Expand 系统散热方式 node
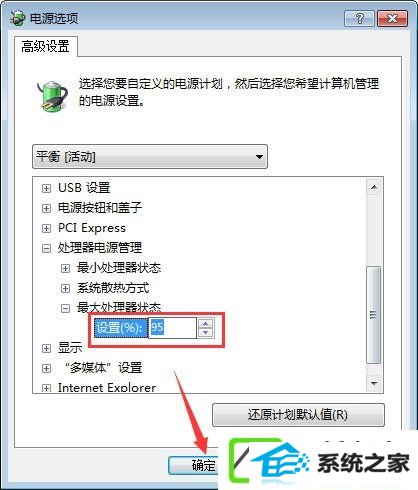Screen dimensions: 418x490 coord(65,289)
